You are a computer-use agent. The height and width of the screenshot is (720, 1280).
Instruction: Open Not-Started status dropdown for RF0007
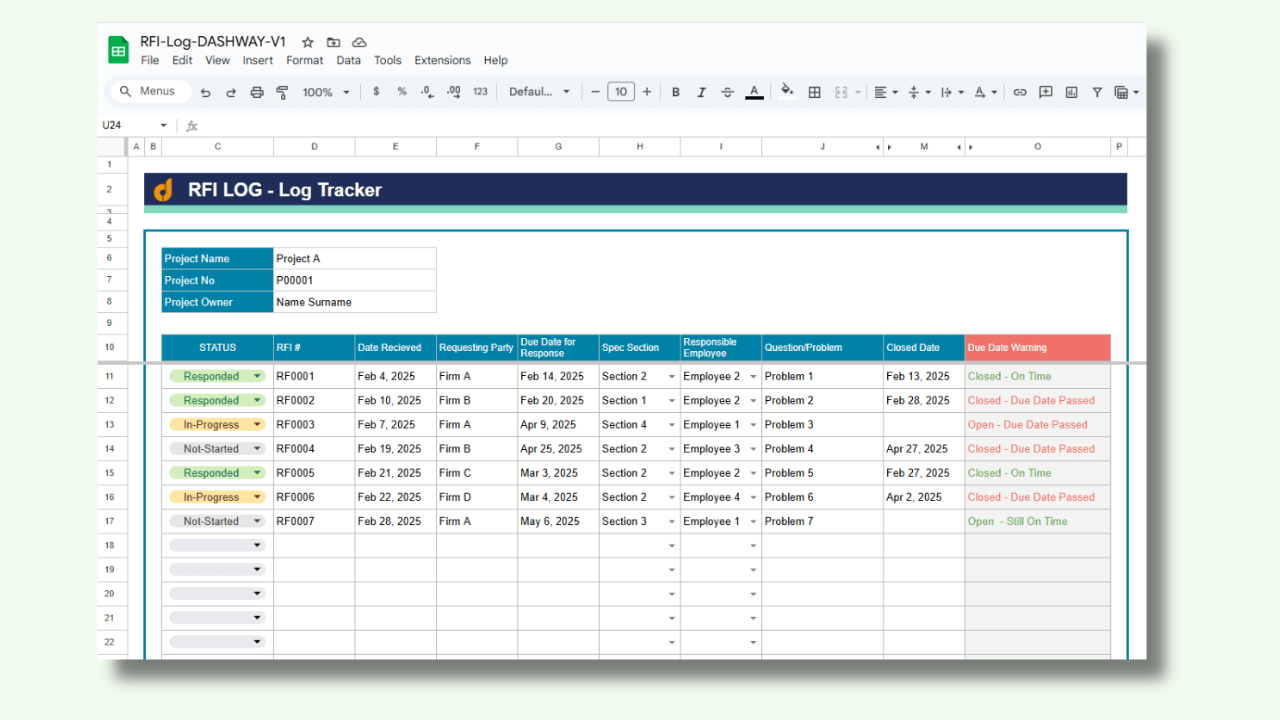[257, 521]
